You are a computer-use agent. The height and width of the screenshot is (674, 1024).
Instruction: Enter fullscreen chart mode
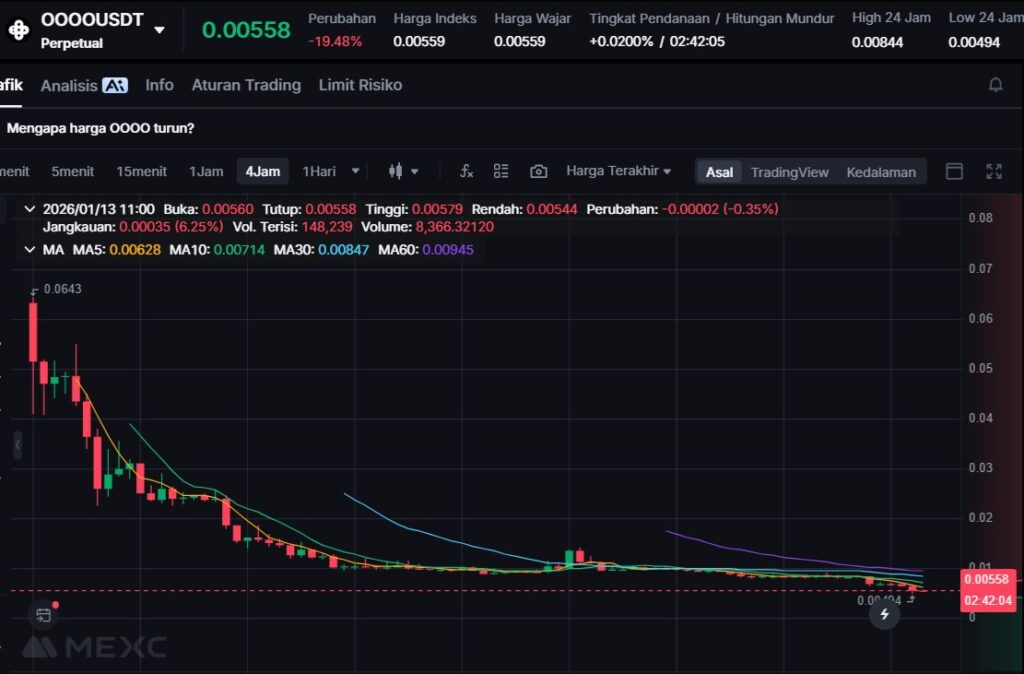[x=993, y=171]
